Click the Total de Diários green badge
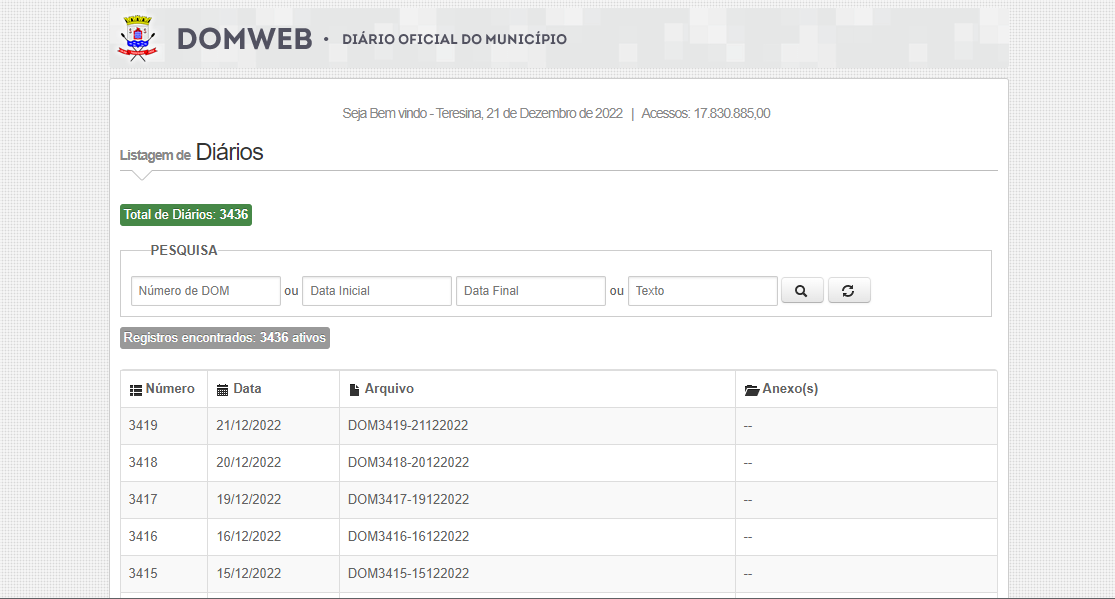Screen dimensions: 1115x599 coord(186,215)
